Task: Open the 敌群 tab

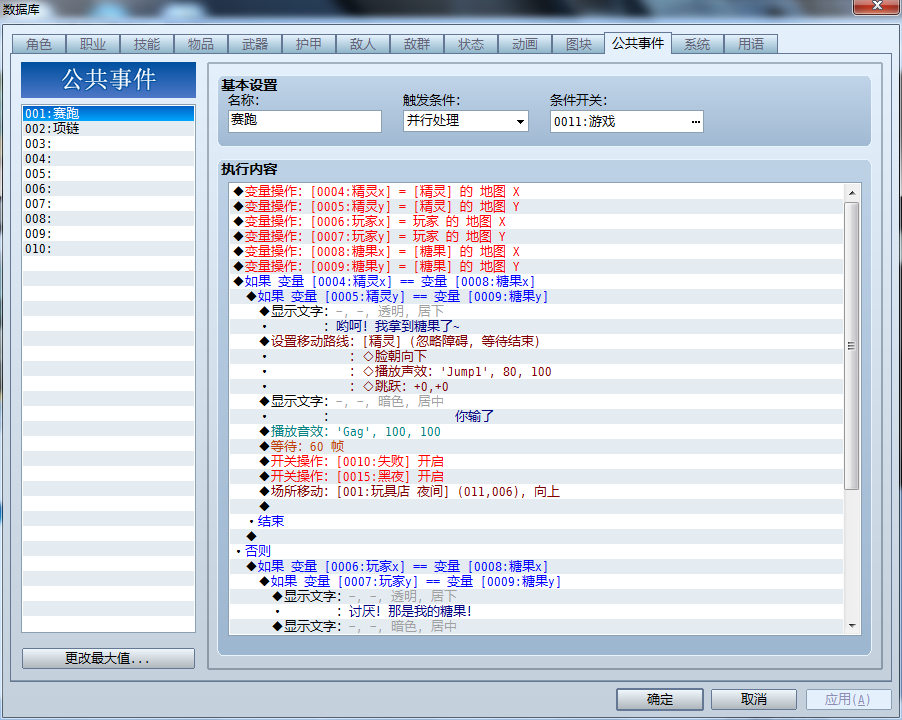Action: pos(417,44)
